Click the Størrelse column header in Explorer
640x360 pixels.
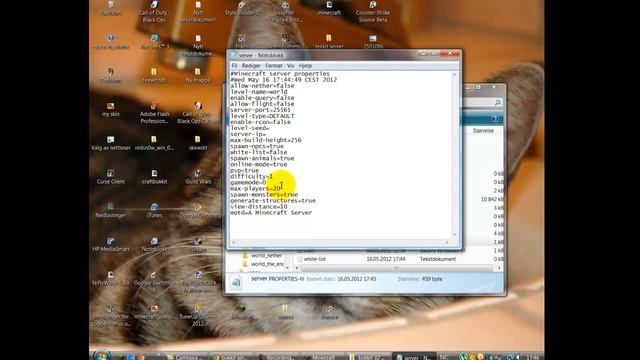[483, 131]
